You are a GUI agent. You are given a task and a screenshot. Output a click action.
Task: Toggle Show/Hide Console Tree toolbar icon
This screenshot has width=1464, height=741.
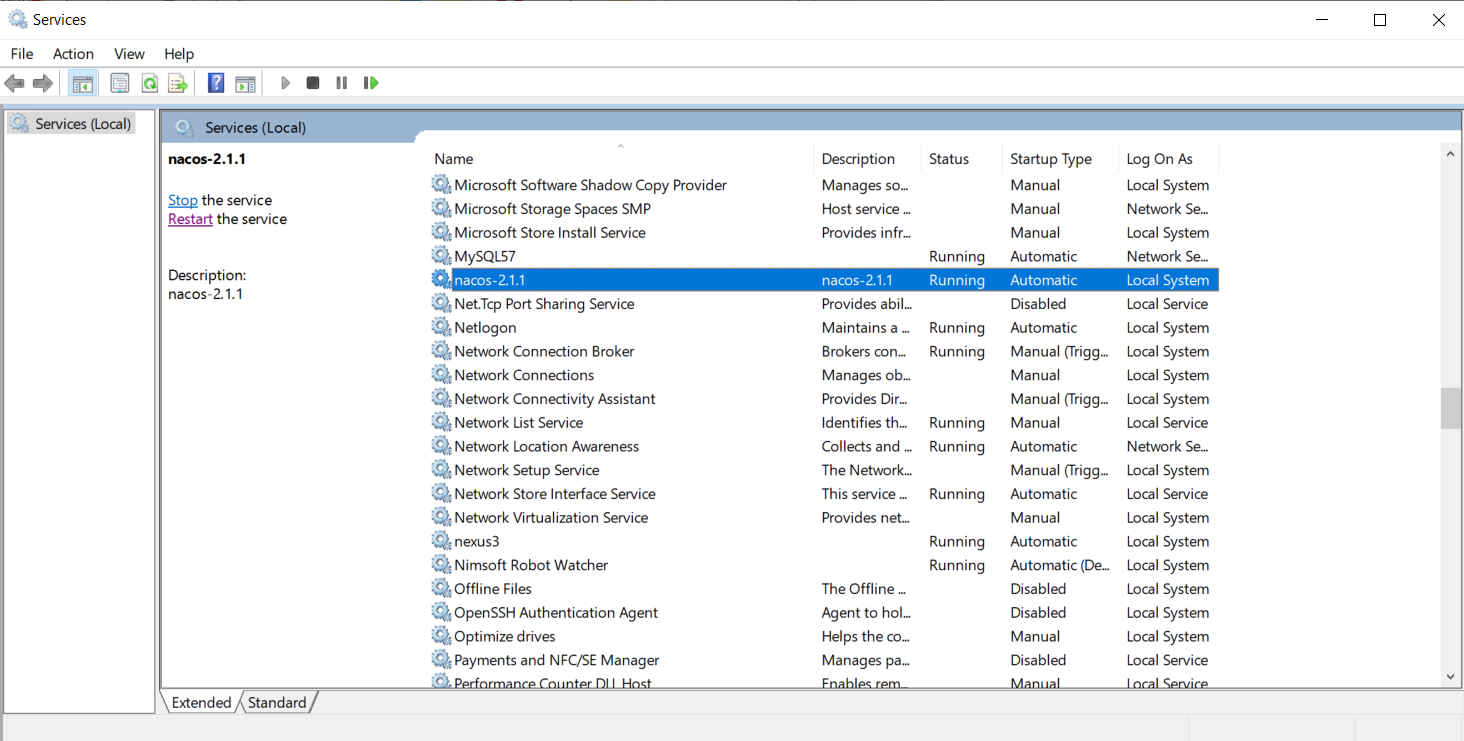pyautogui.click(x=83, y=83)
